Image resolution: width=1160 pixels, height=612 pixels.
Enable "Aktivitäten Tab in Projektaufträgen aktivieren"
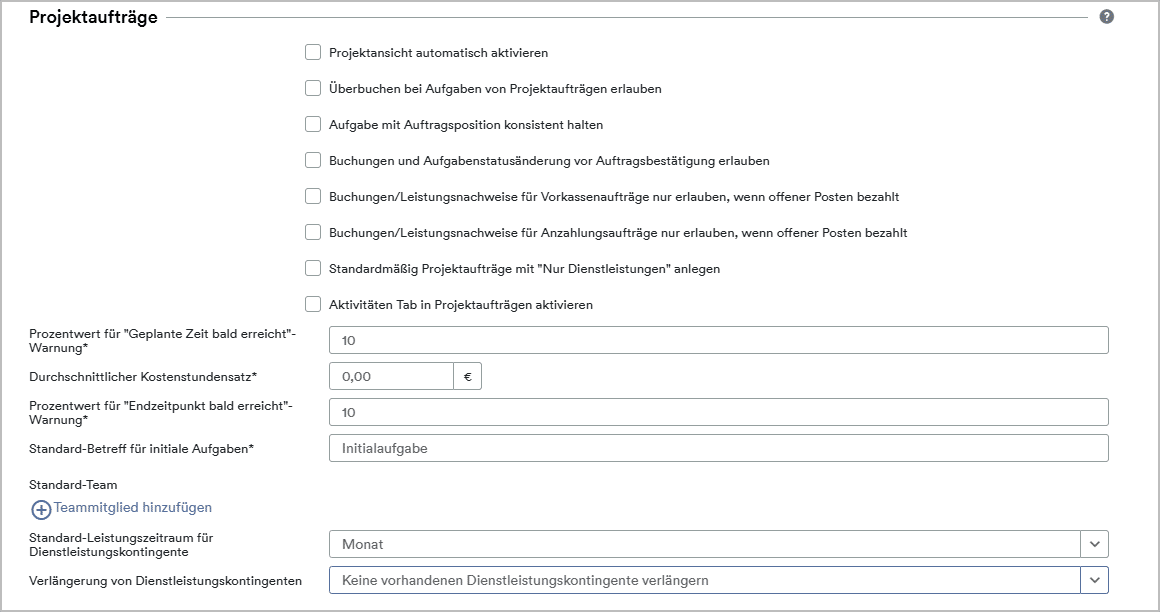tap(313, 304)
